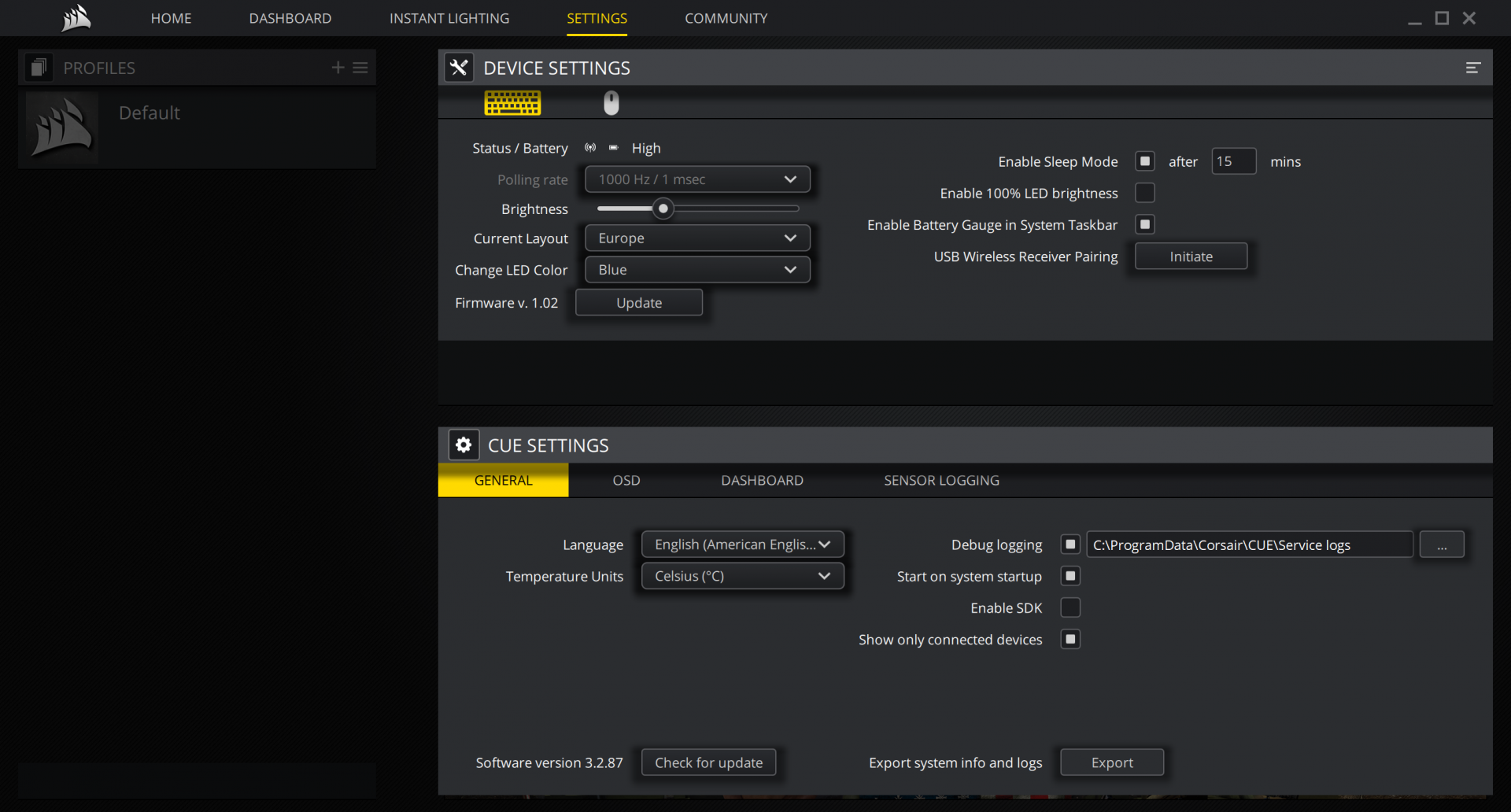1511x812 pixels.
Task: Select the Default profile name
Action: tap(150, 113)
